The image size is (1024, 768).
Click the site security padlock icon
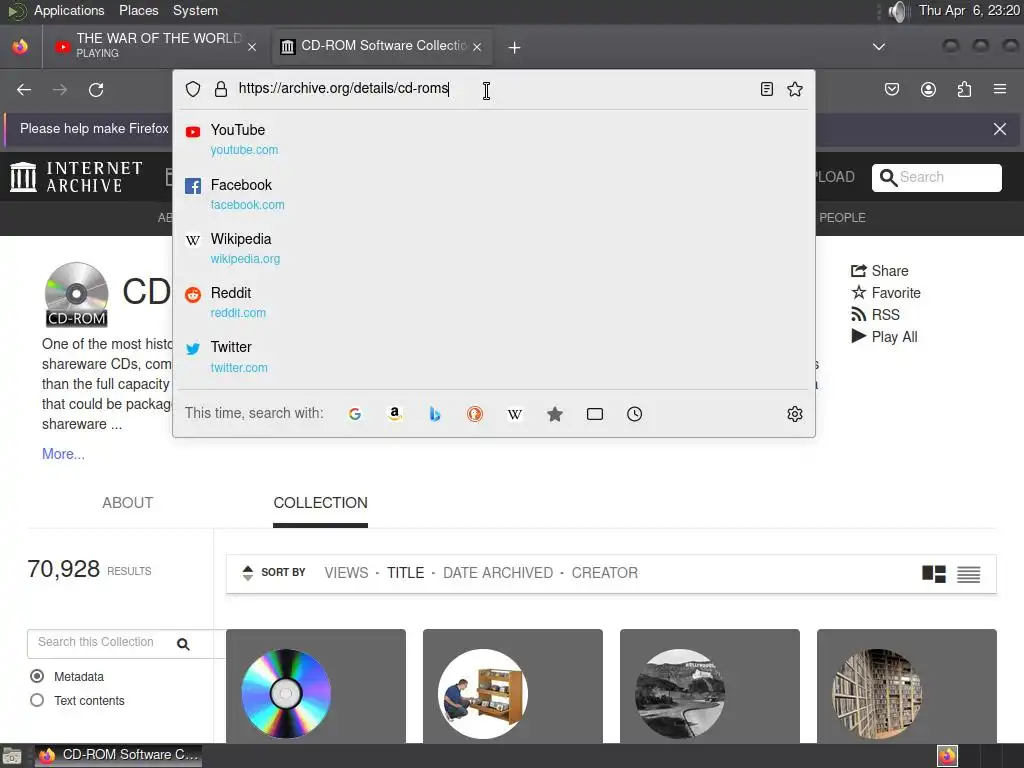point(221,89)
